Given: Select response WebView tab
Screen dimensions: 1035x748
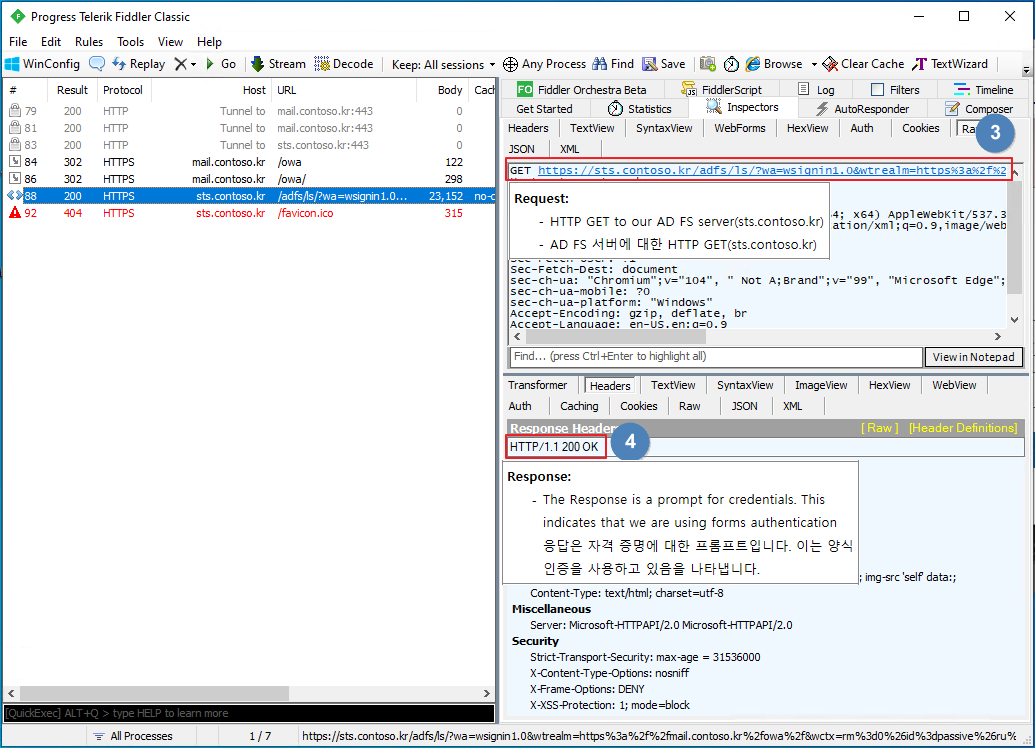Looking at the screenshot, I should tap(954, 385).
